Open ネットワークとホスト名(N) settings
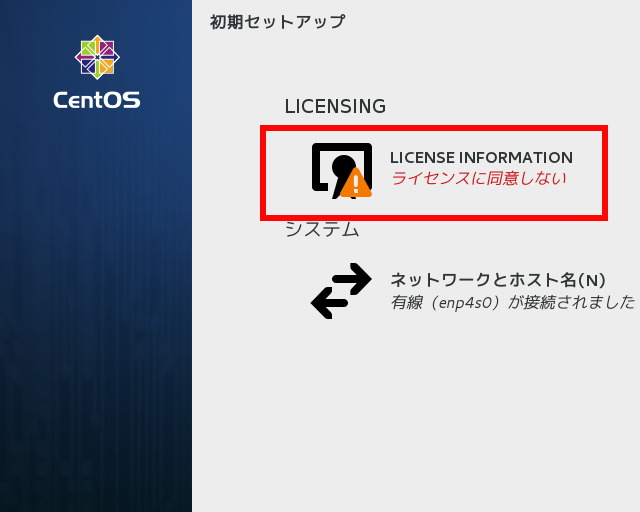Screen dimensions: 640x512 point(497,279)
